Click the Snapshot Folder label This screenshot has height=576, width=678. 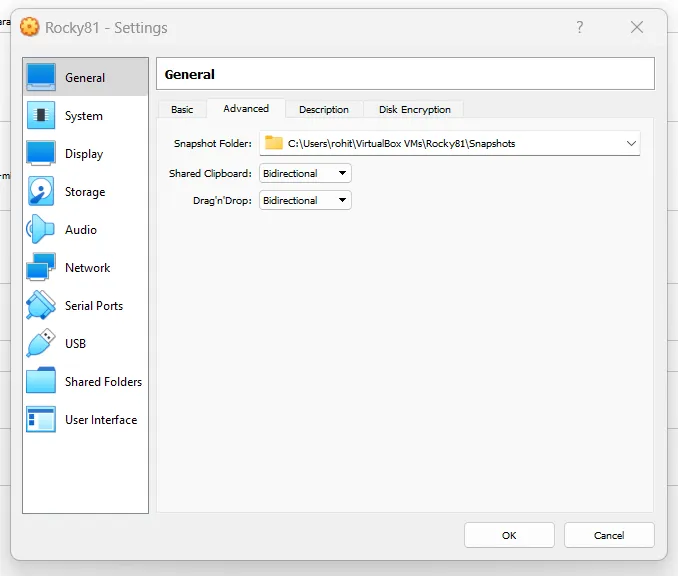[x=213, y=144]
